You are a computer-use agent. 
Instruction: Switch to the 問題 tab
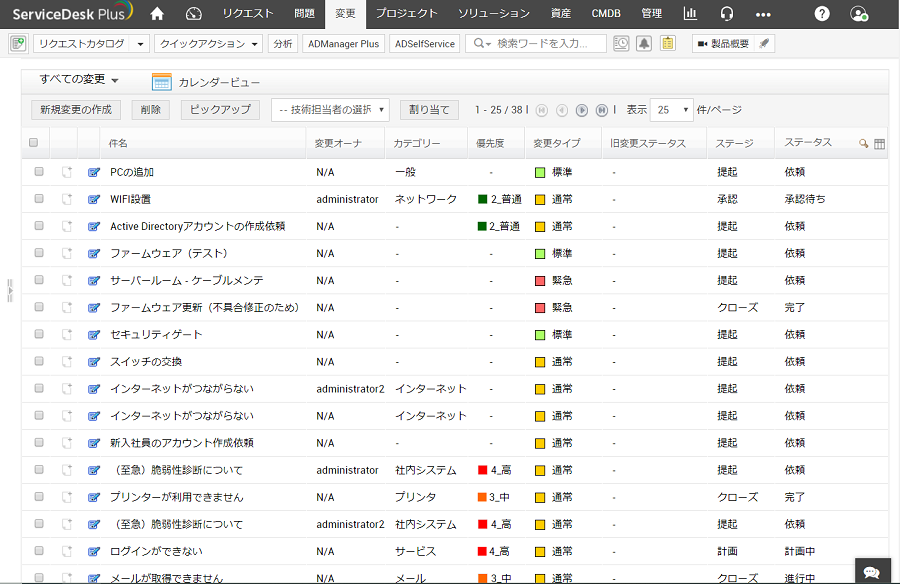coord(304,14)
